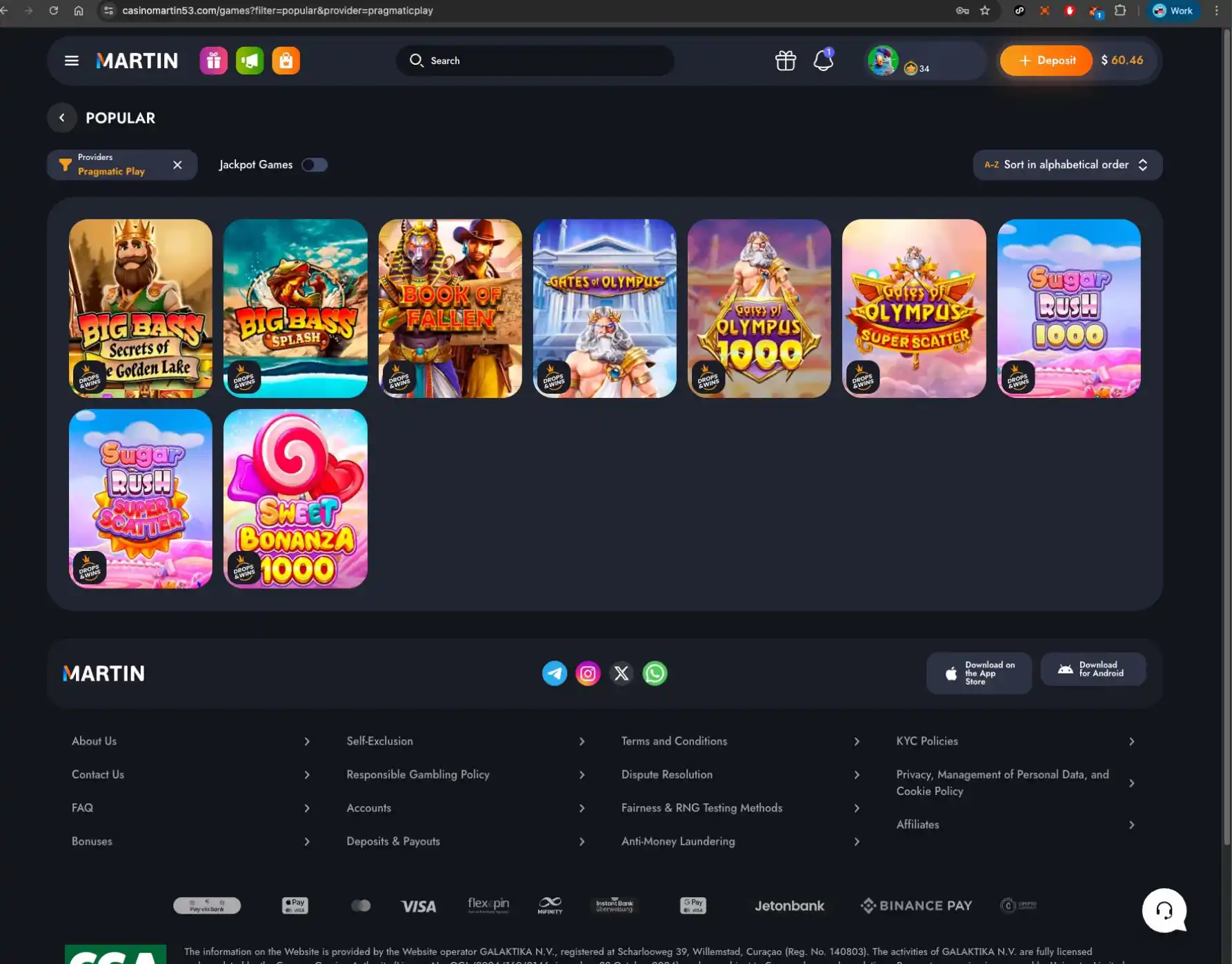Image resolution: width=1232 pixels, height=964 pixels.
Task: Click the Jetonbank payment logo
Action: [789, 905]
